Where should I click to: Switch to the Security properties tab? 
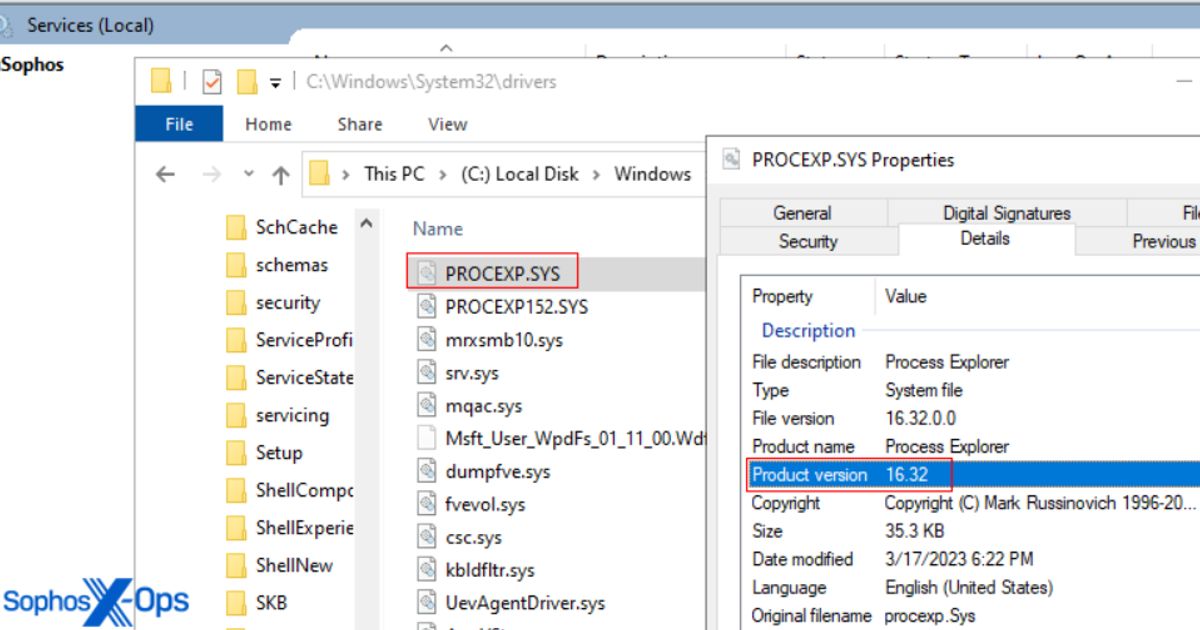point(808,241)
